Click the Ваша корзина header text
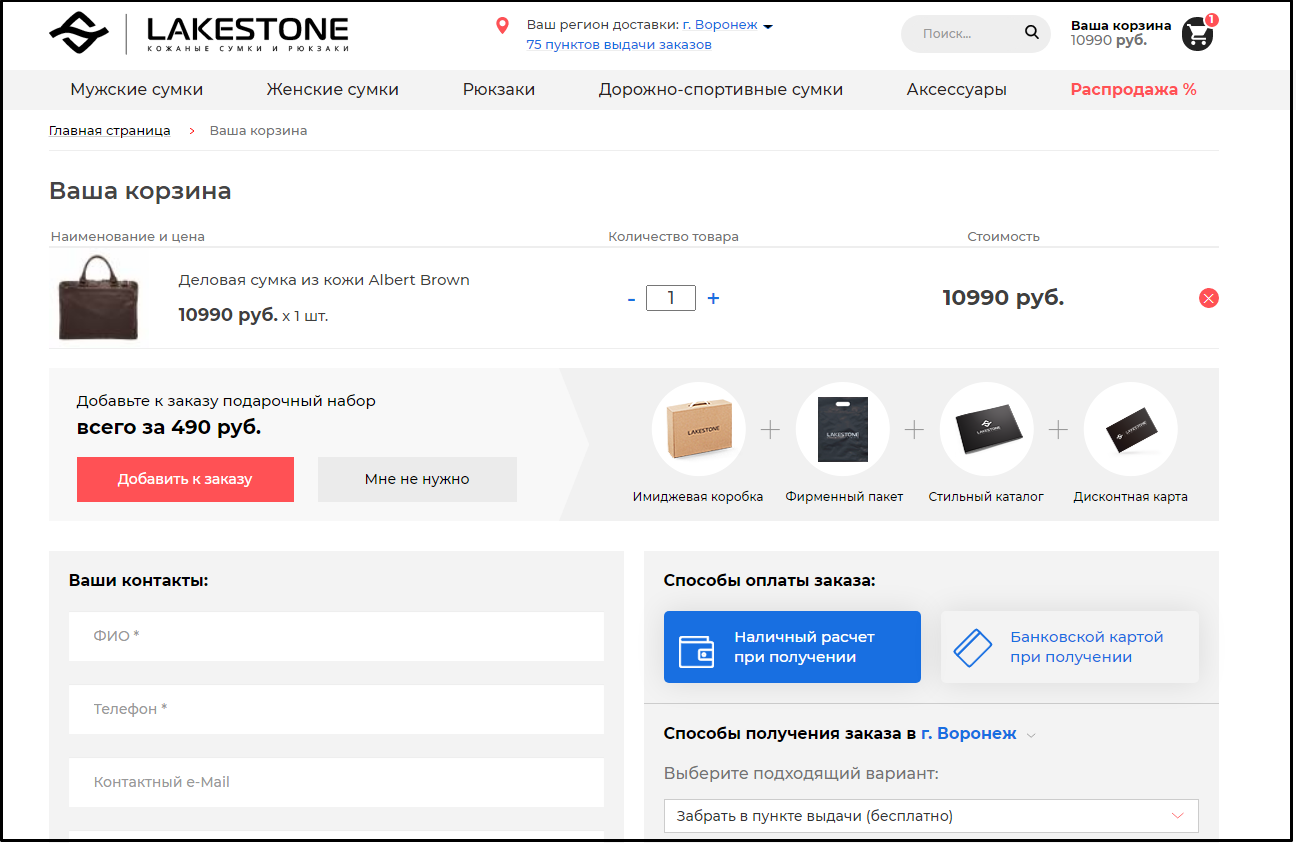The width and height of the screenshot is (1296, 843). coord(1121,25)
